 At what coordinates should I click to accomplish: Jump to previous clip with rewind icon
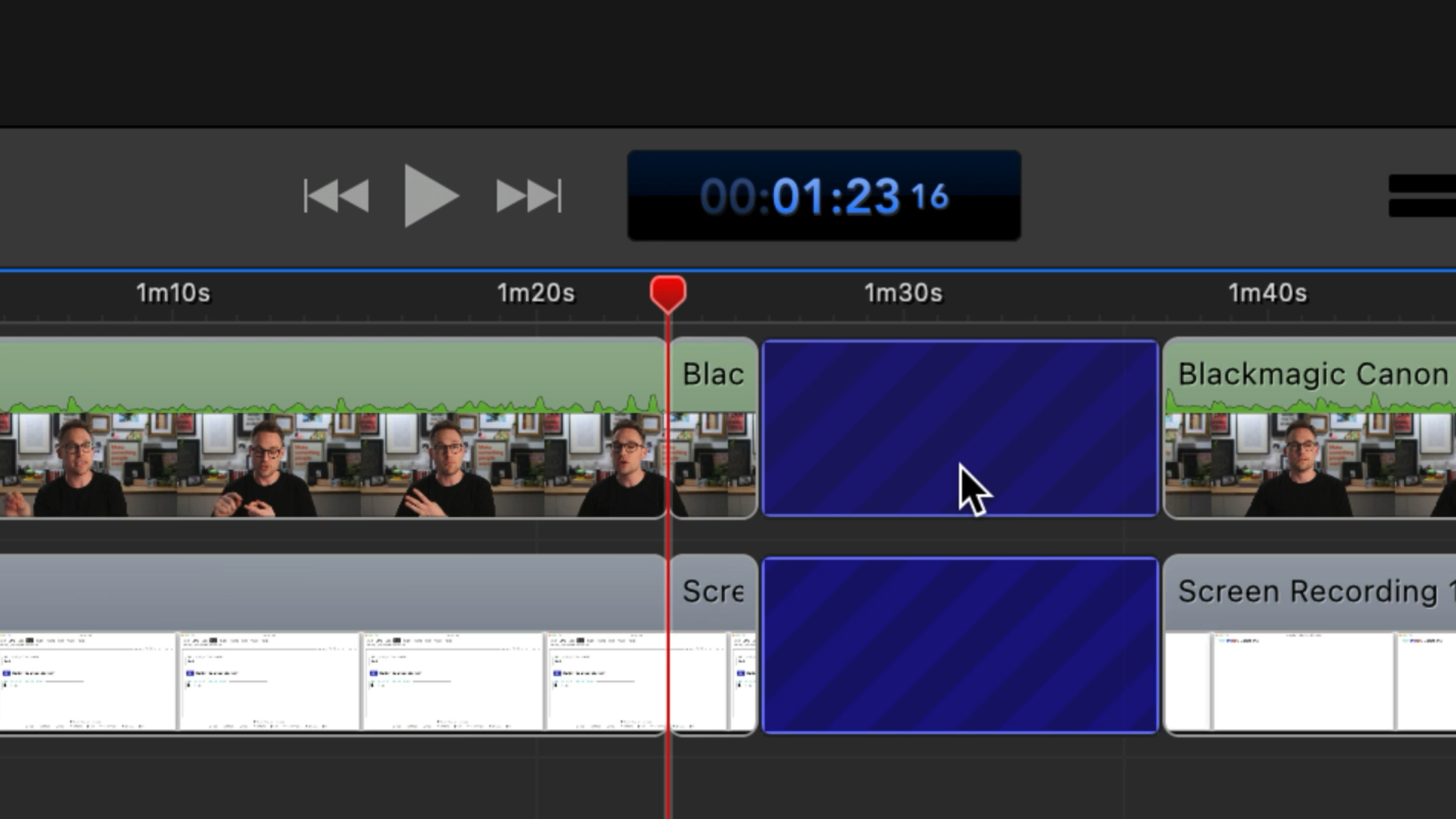[x=336, y=196]
